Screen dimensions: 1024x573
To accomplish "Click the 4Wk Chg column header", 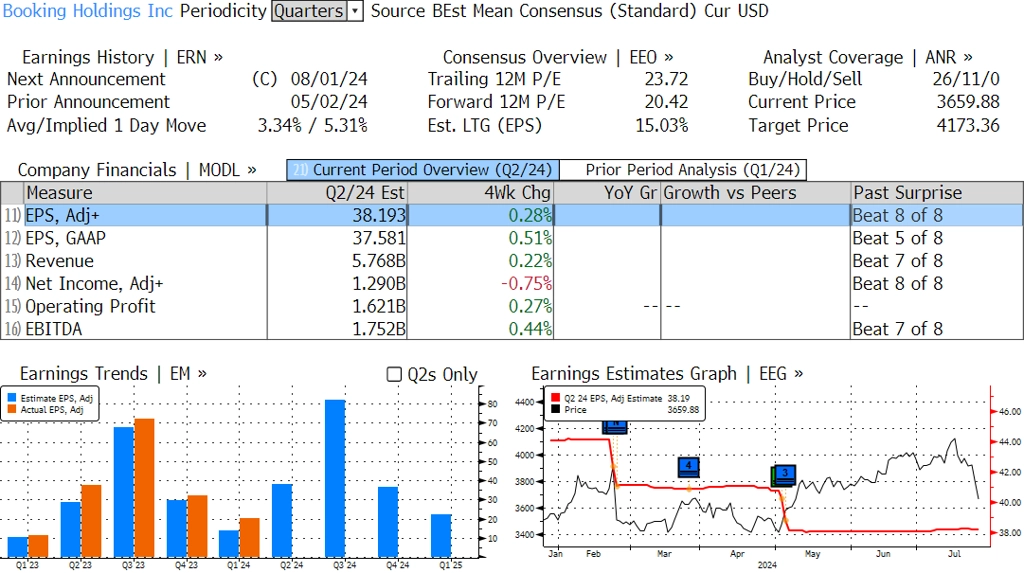I will tap(481, 193).
